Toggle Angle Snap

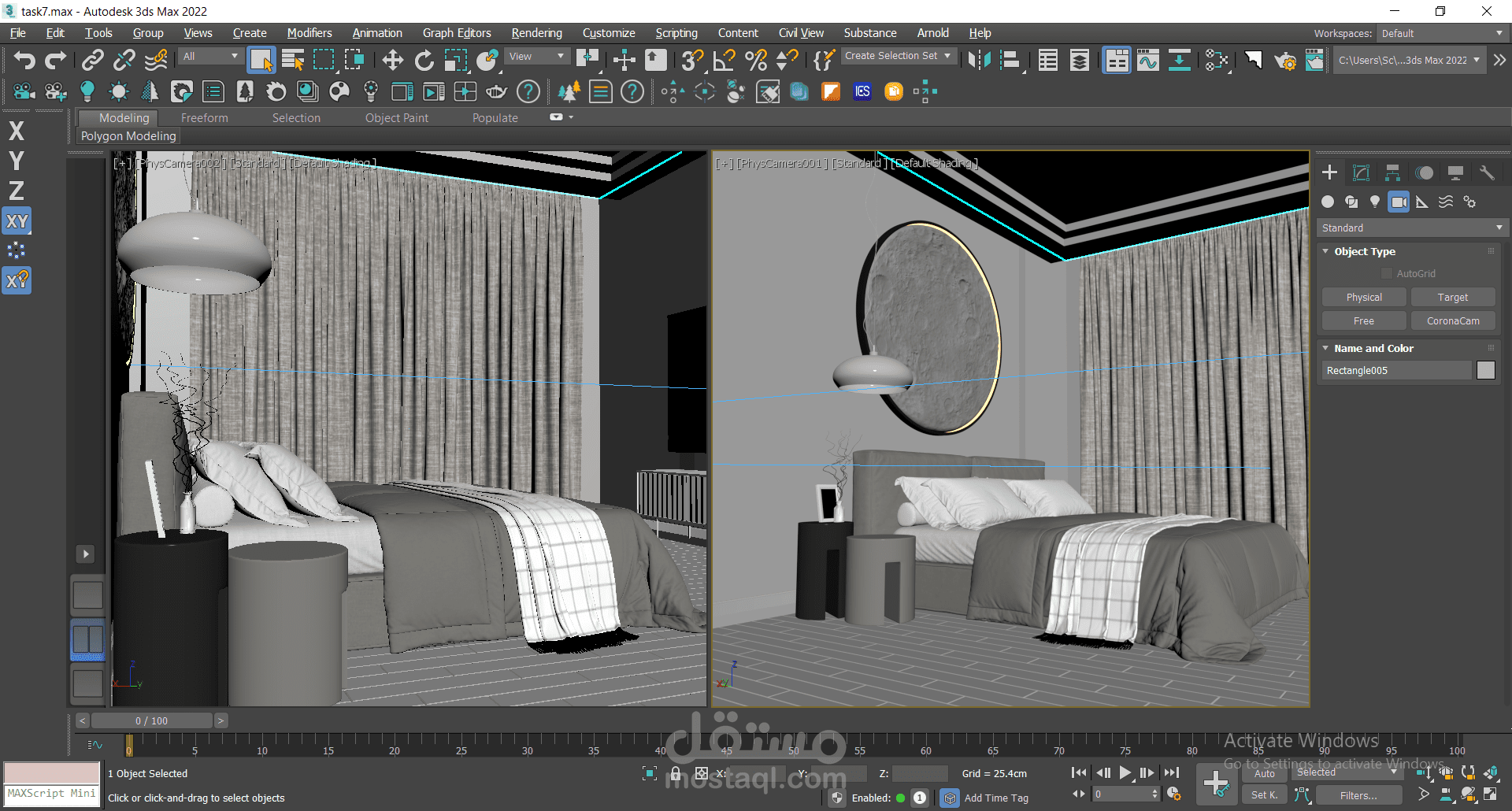click(x=724, y=60)
